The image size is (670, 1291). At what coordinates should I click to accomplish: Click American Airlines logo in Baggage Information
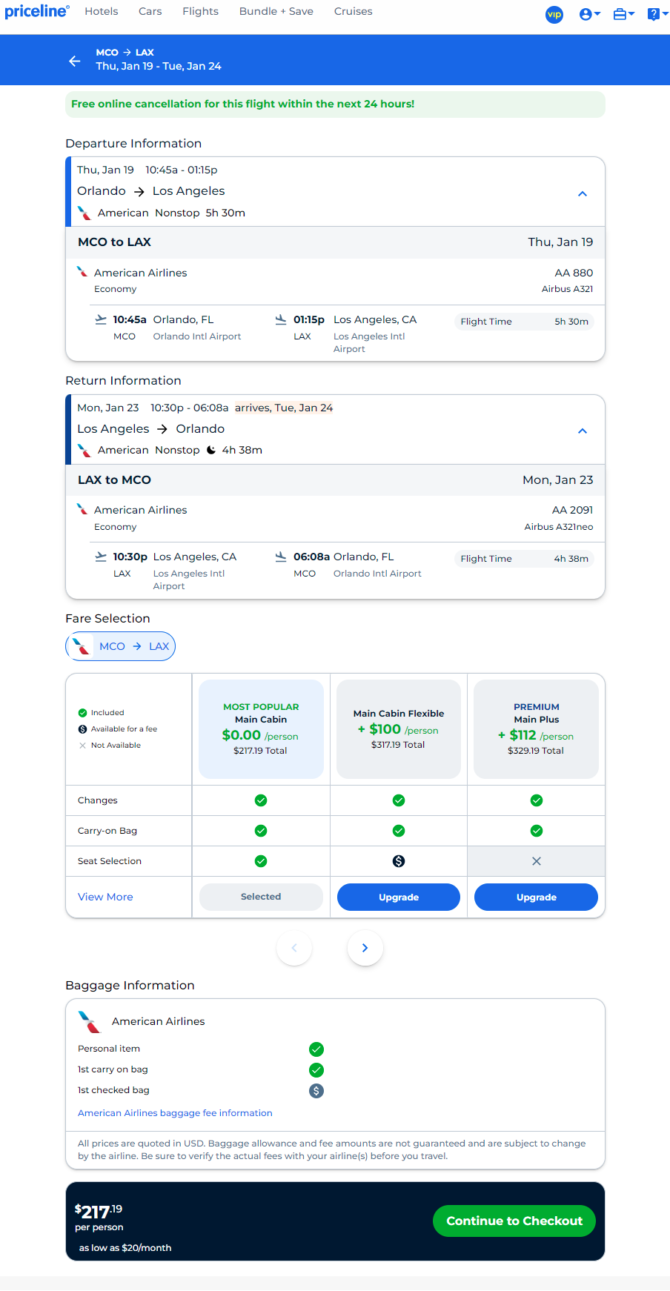(89, 1022)
